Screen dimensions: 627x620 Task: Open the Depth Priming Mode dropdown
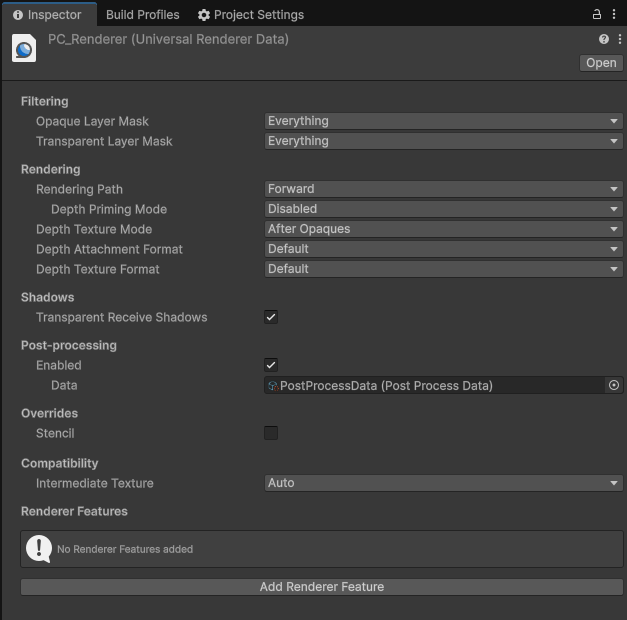click(443, 209)
